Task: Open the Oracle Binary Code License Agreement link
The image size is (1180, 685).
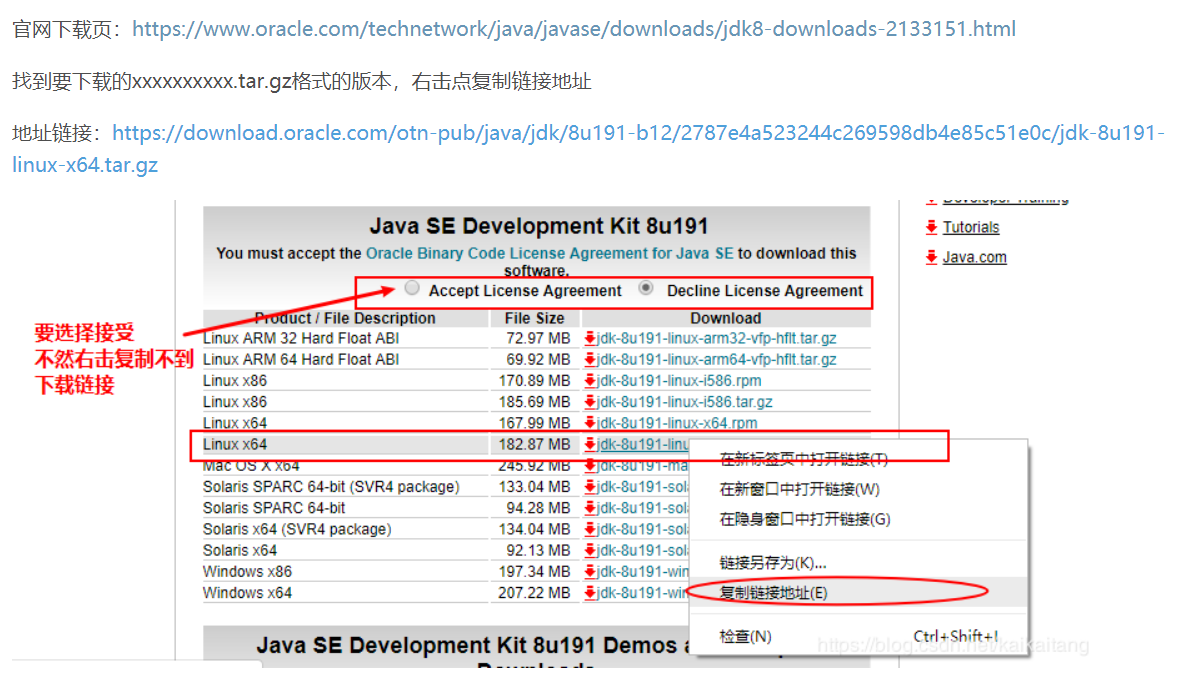Action: coord(549,253)
